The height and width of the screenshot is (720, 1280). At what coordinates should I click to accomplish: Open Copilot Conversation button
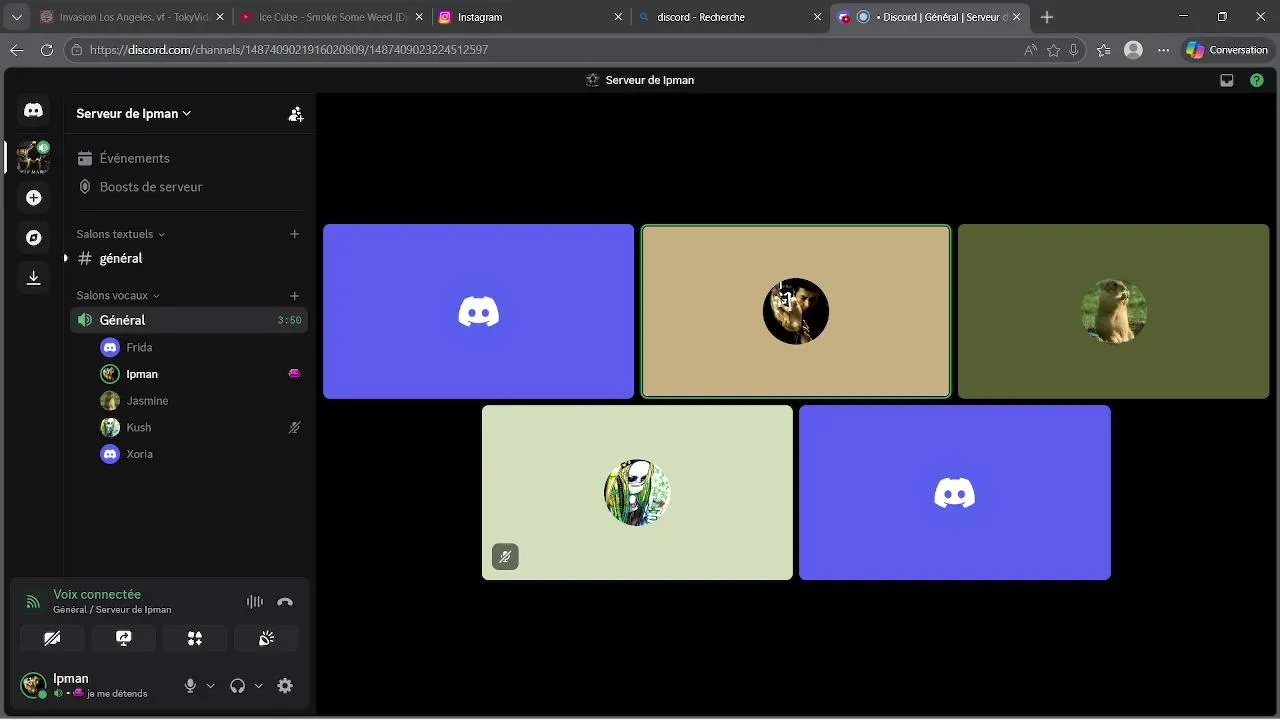tap(1227, 50)
